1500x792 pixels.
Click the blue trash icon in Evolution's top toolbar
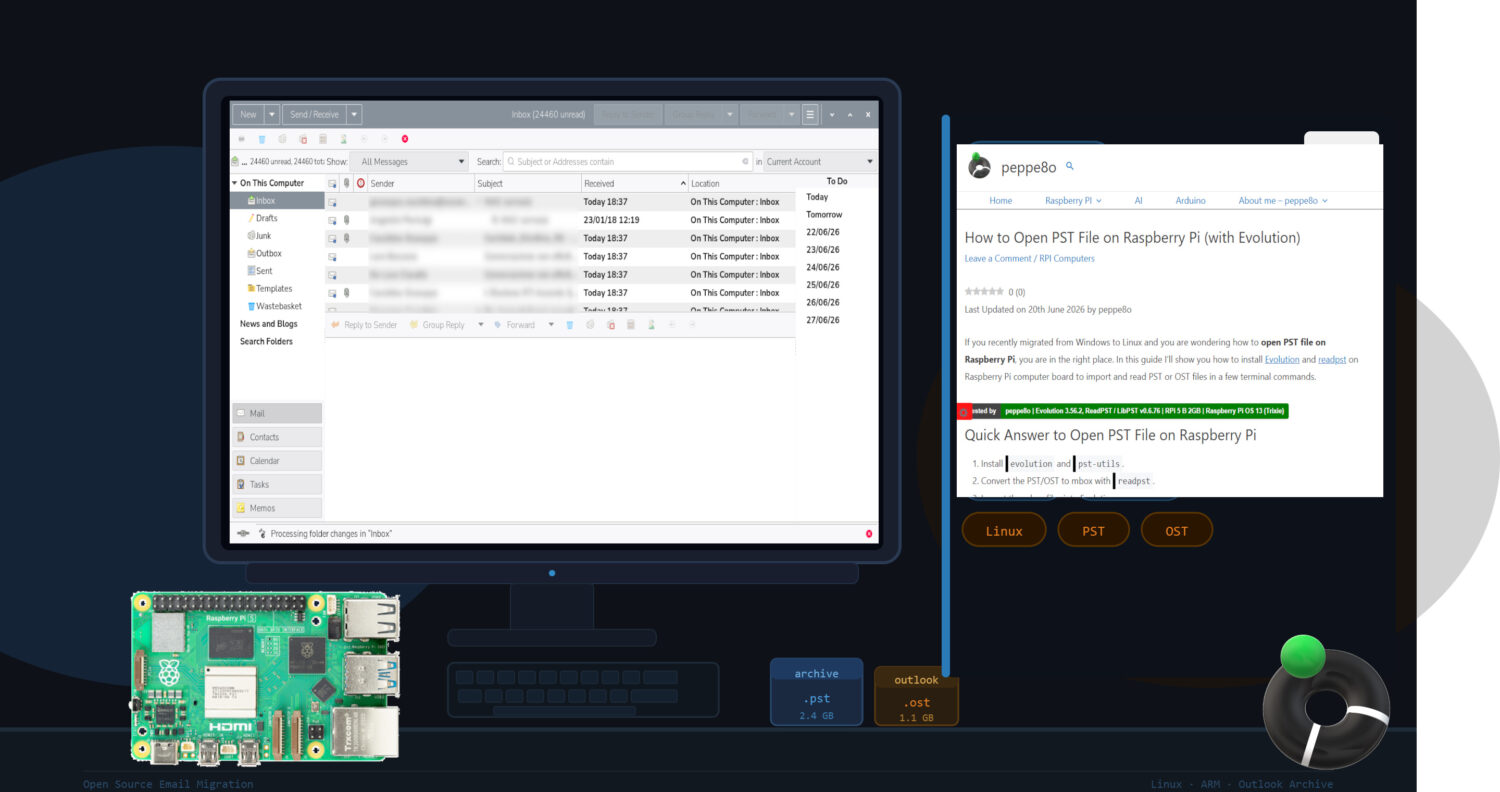click(x=261, y=139)
